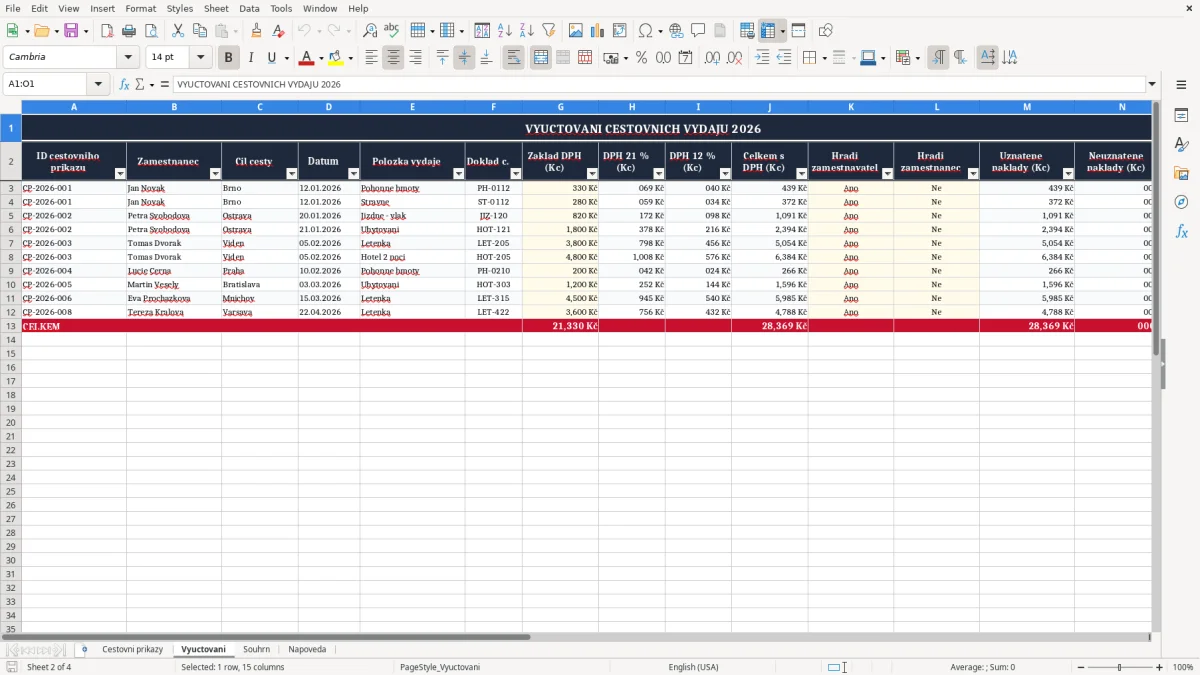Open the sidebar Navigator compass icon

(x=1181, y=202)
